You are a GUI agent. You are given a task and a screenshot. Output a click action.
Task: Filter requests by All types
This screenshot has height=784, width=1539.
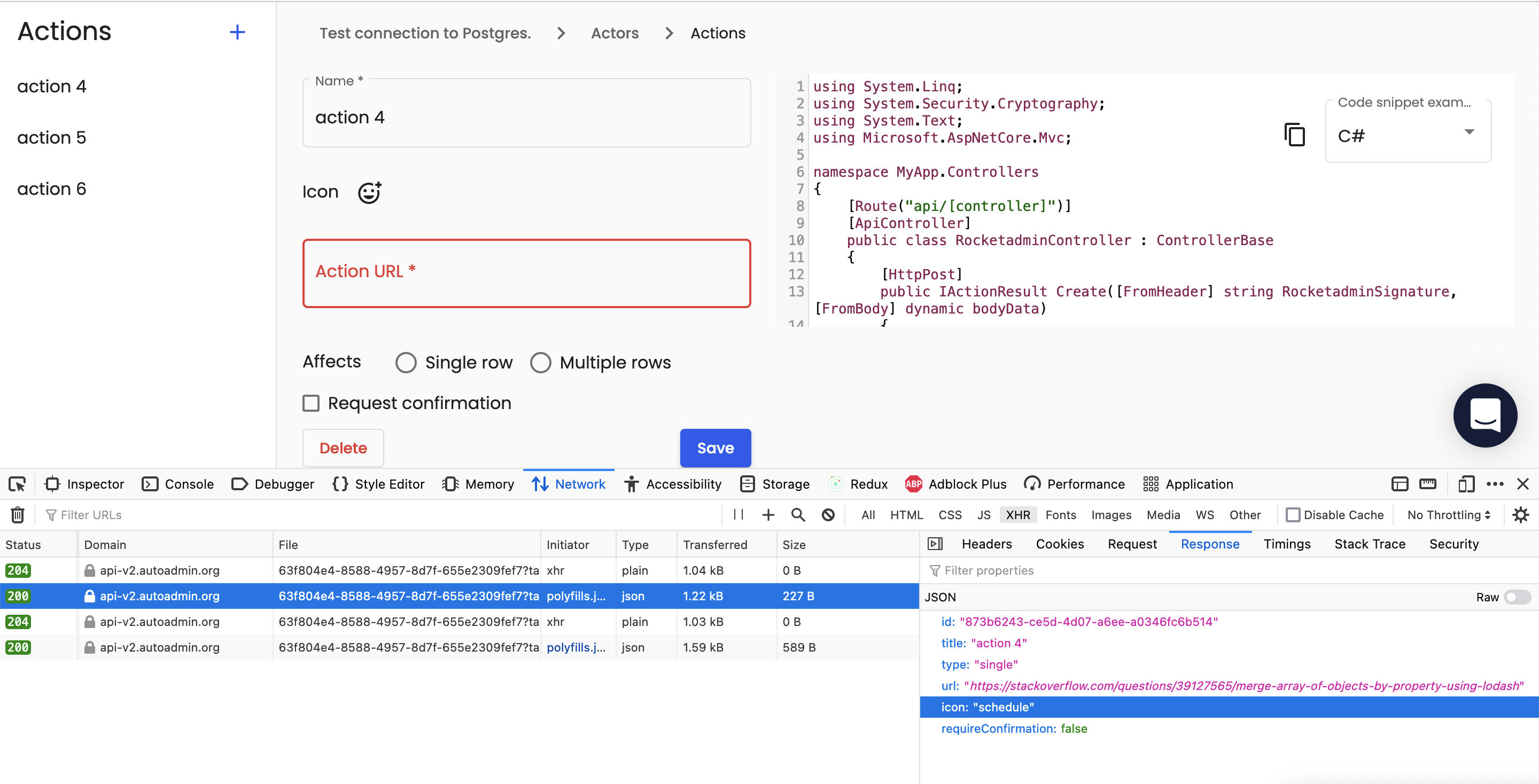[x=867, y=515]
